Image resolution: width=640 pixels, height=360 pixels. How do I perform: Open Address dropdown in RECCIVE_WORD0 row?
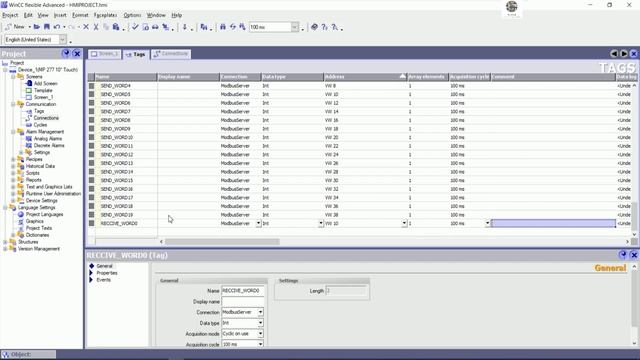[404, 223]
